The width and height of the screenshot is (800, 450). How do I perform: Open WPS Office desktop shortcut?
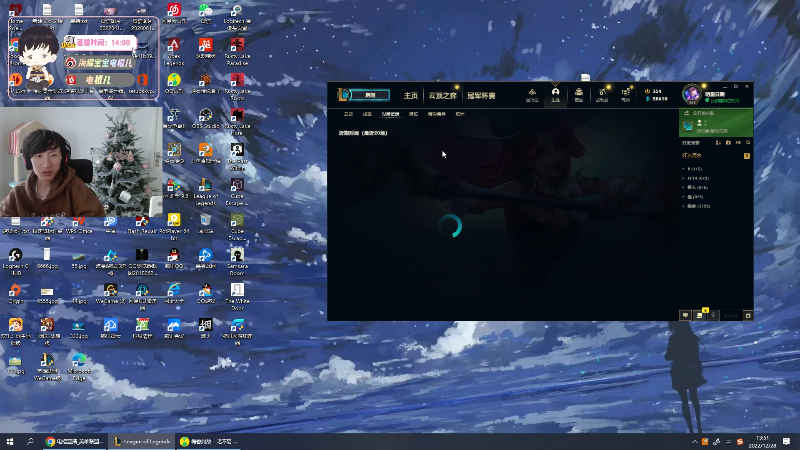coord(79,224)
